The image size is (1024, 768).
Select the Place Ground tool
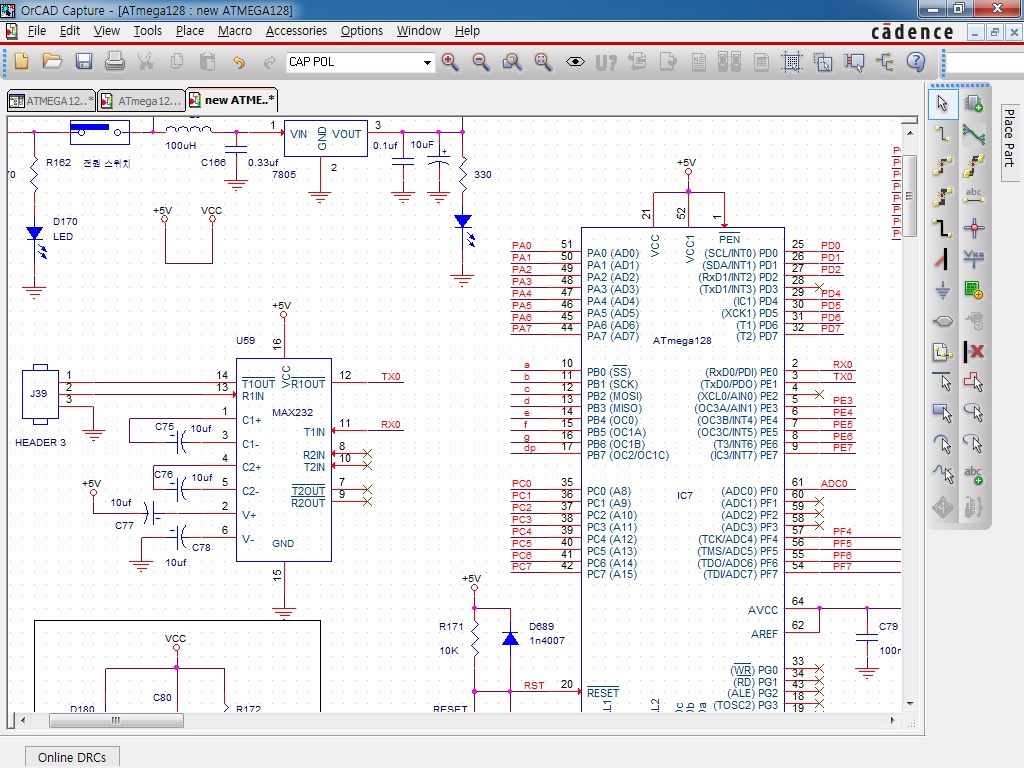tap(942, 289)
